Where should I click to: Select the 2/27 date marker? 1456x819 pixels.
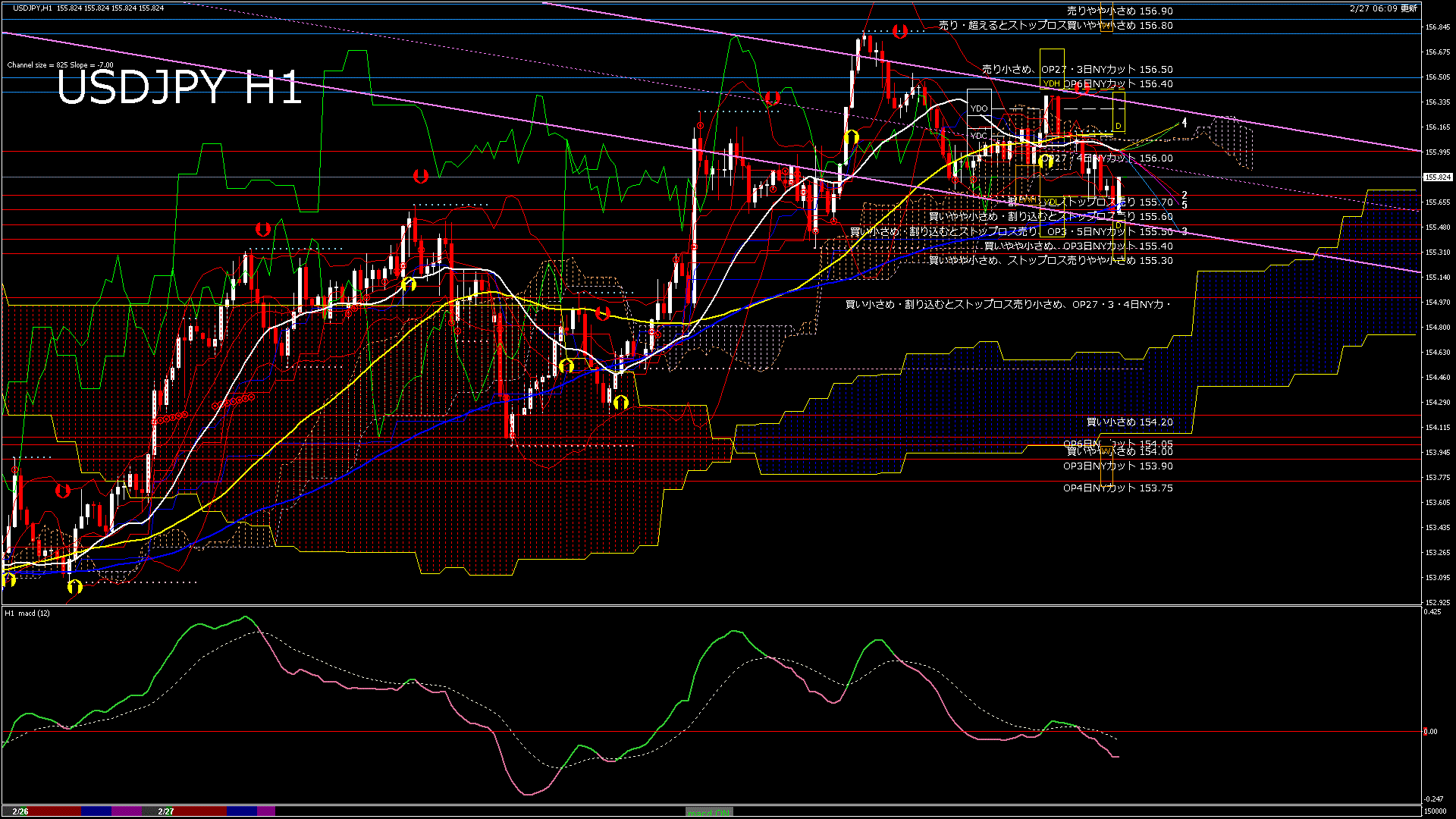166,811
